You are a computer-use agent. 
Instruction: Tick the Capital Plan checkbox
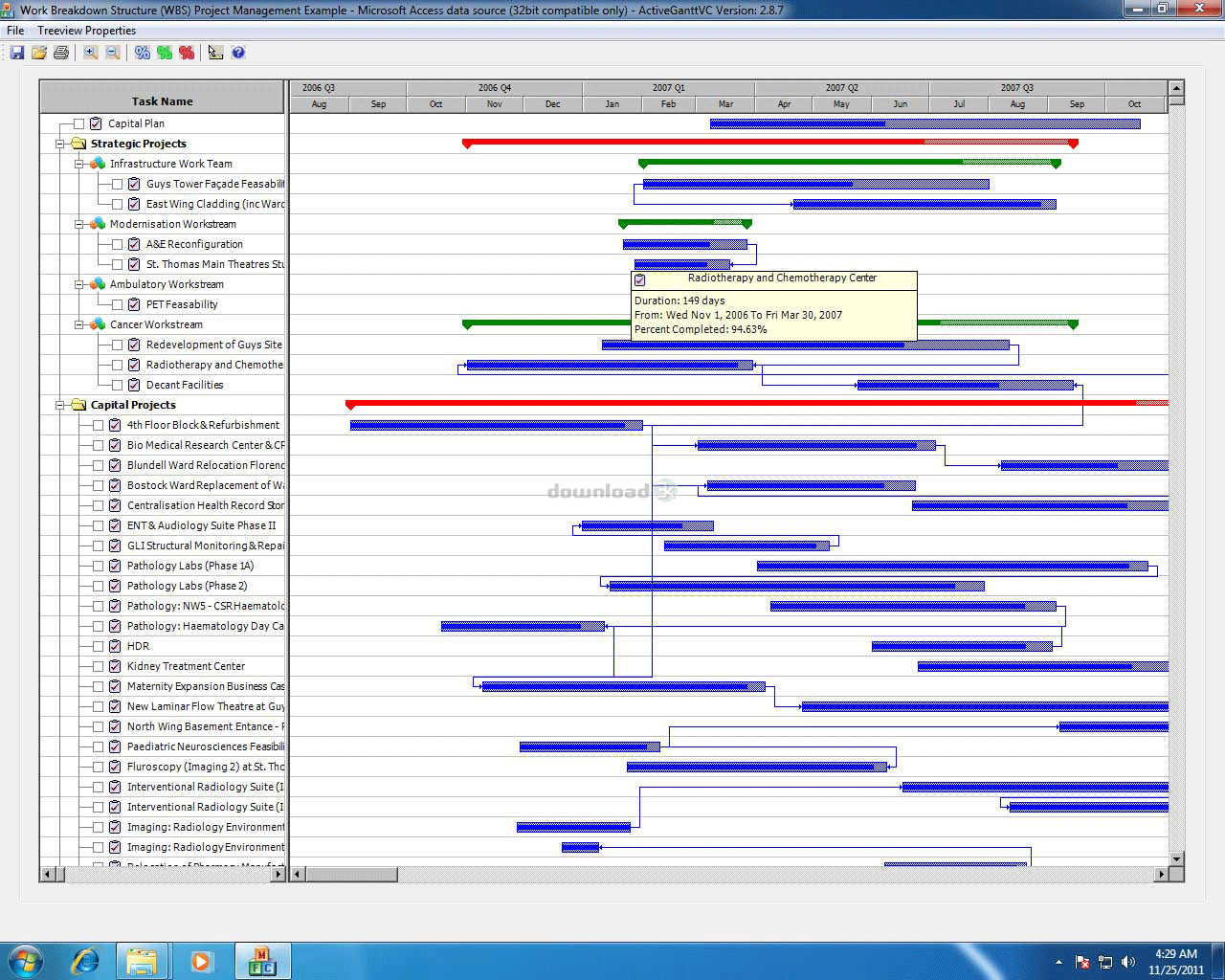point(78,123)
